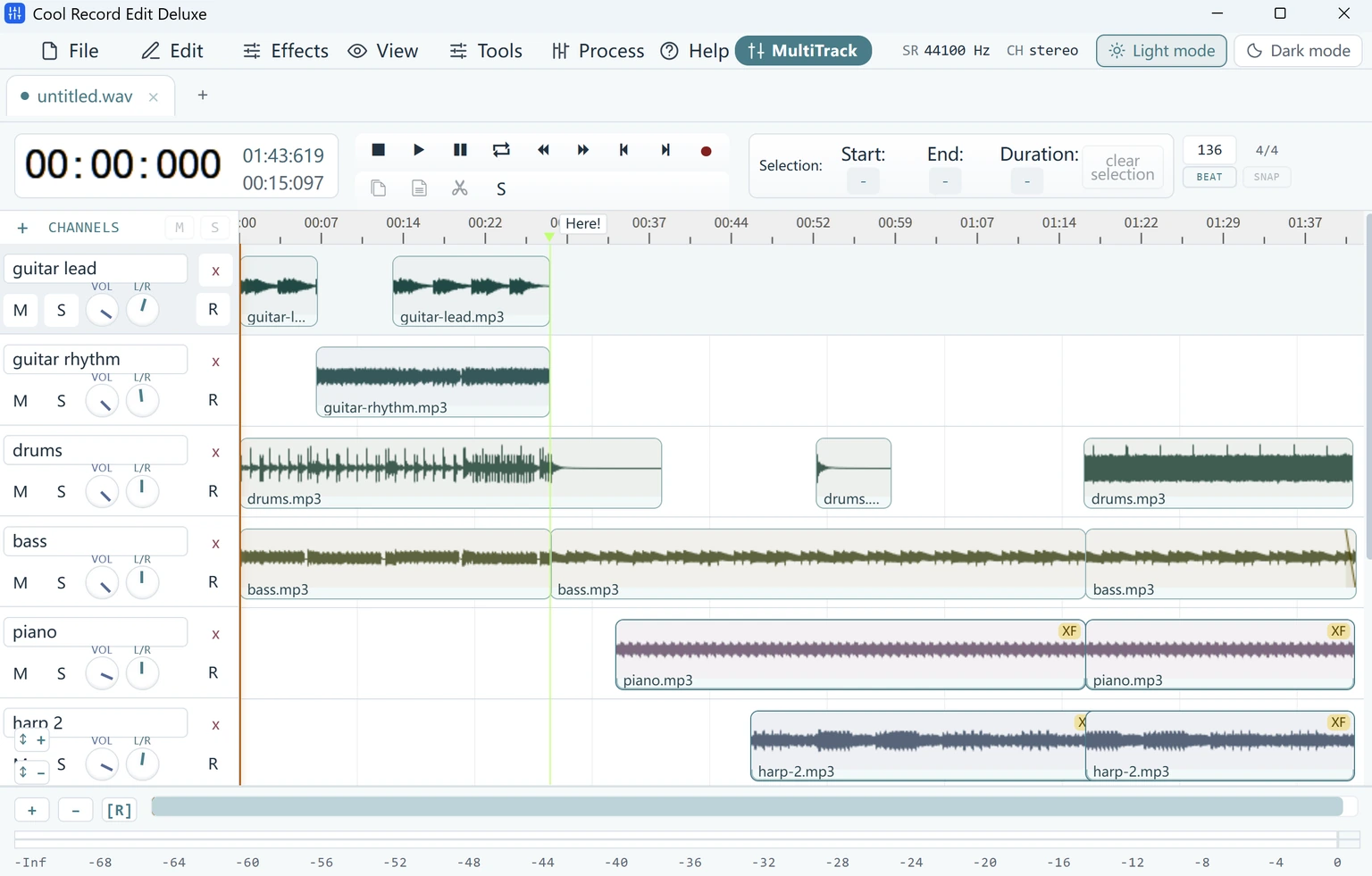Start recording with the red record button
1372x876 pixels.
coord(707,151)
